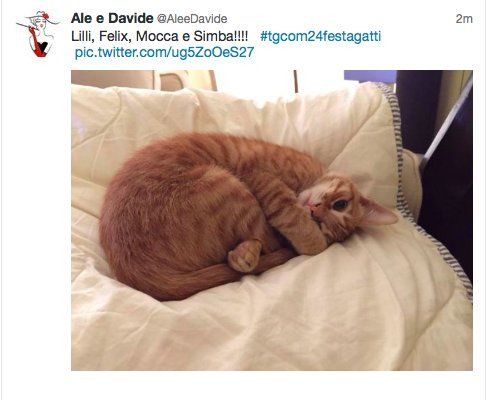This screenshot has width=486, height=400.
Task: Click the empty white space below the photo
Action: point(272,385)
